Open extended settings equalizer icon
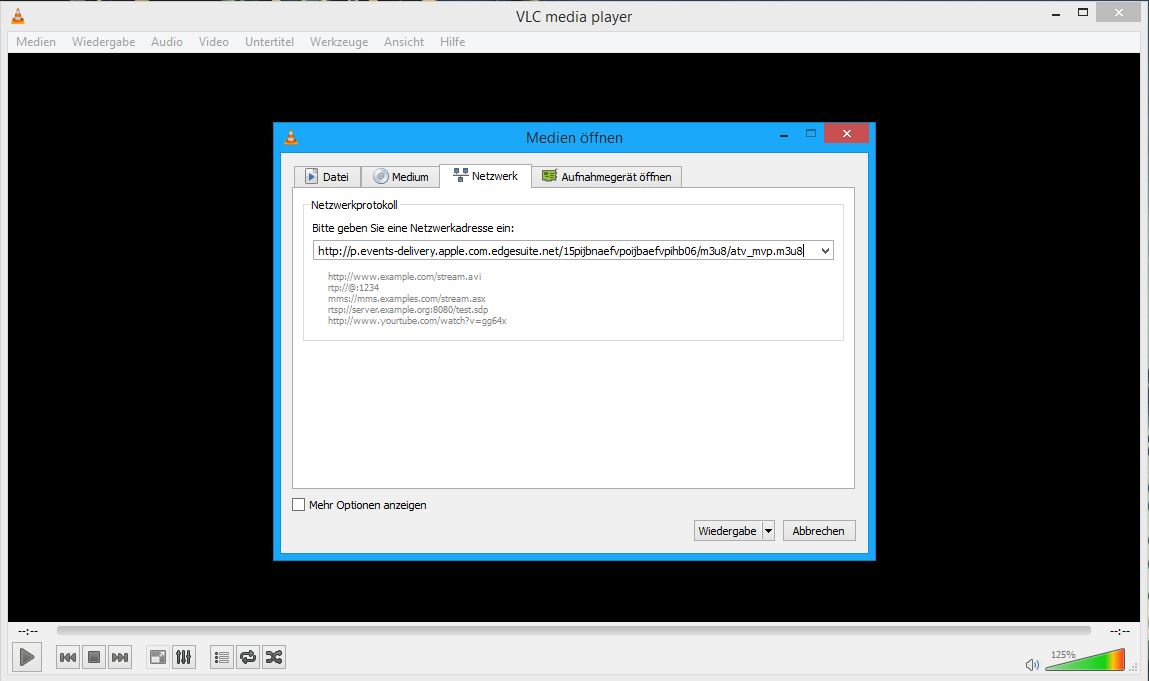This screenshot has width=1149, height=681. pyautogui.click(x=183, y=658)
